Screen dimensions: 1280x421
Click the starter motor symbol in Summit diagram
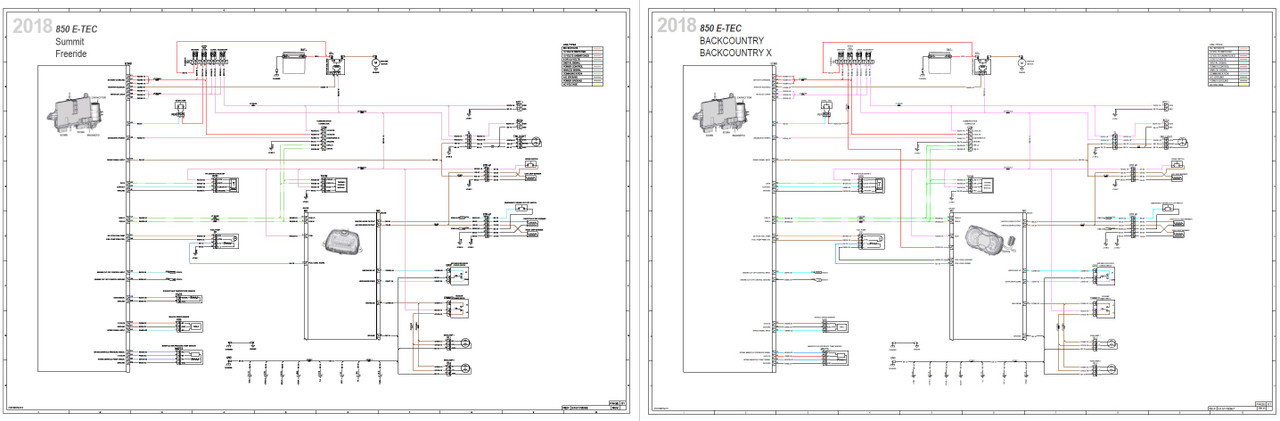pyautogui.click(x=374, y=63)
